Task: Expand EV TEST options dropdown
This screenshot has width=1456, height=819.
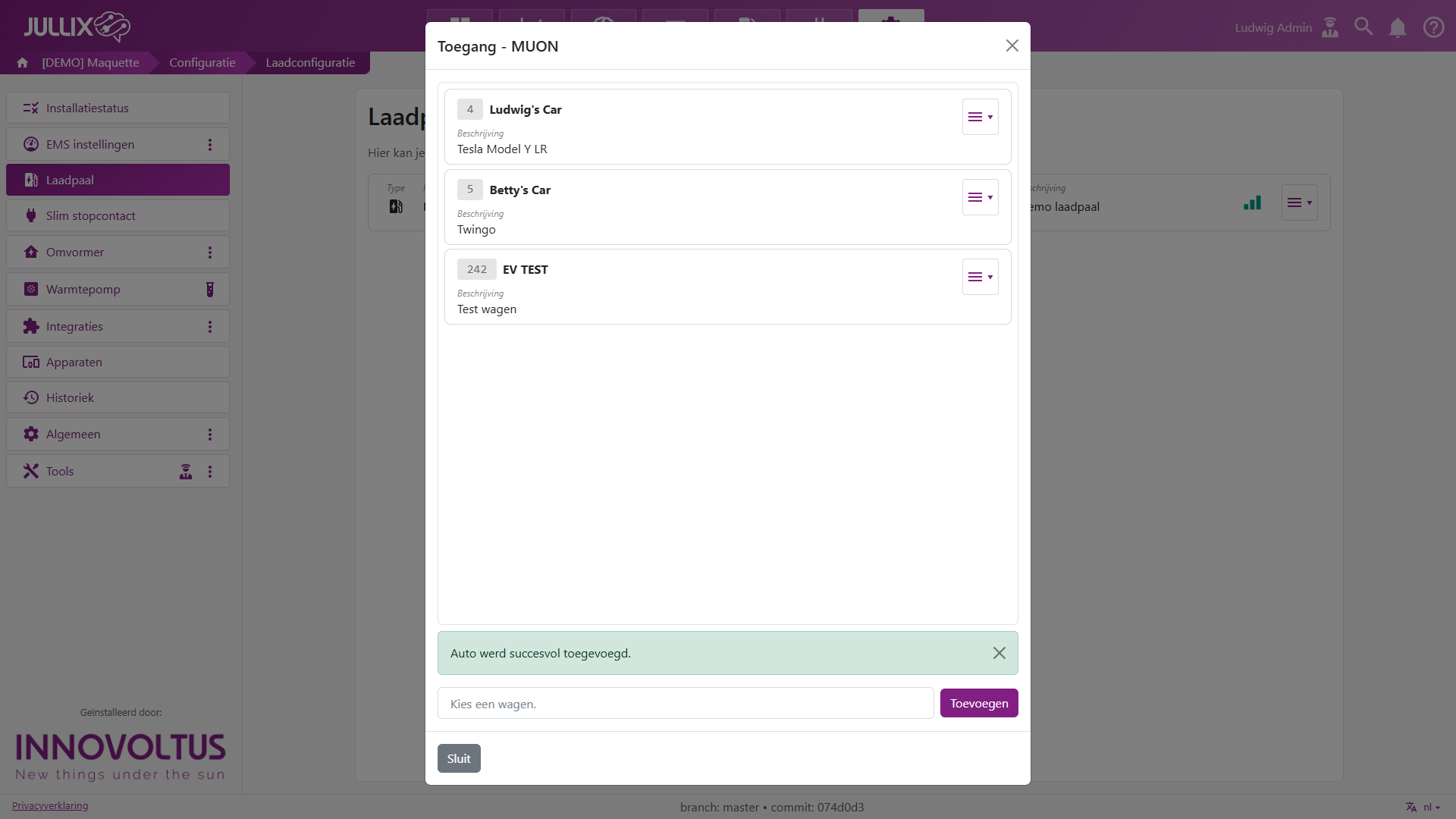Action: point(980,277)
